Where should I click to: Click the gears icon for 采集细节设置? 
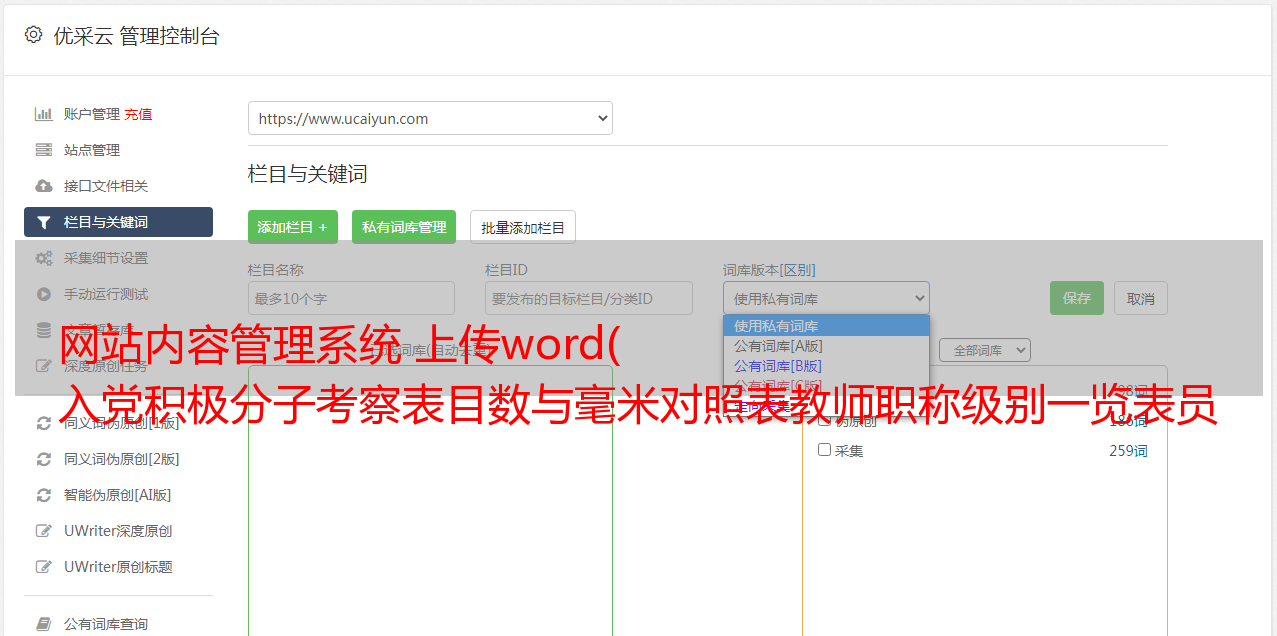(44, 258)
